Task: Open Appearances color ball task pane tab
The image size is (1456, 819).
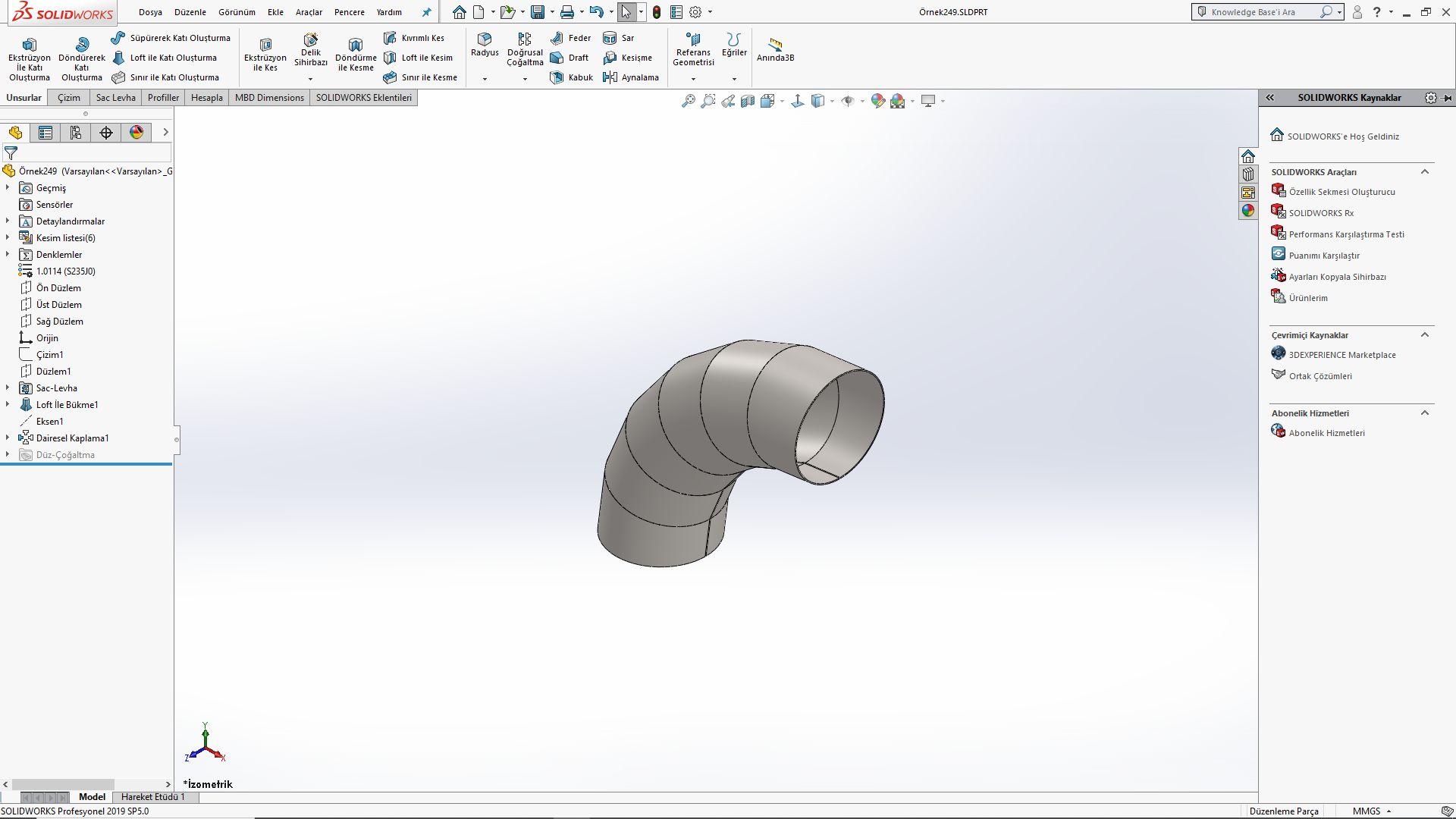Action: (1248, 210)
